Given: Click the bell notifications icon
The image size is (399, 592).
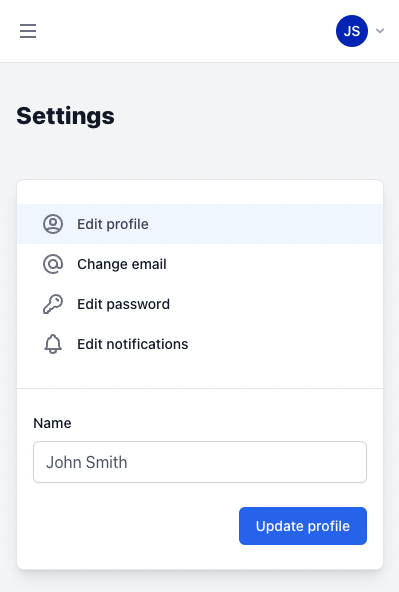Looking at the screenshot, I should pos(53,344).
